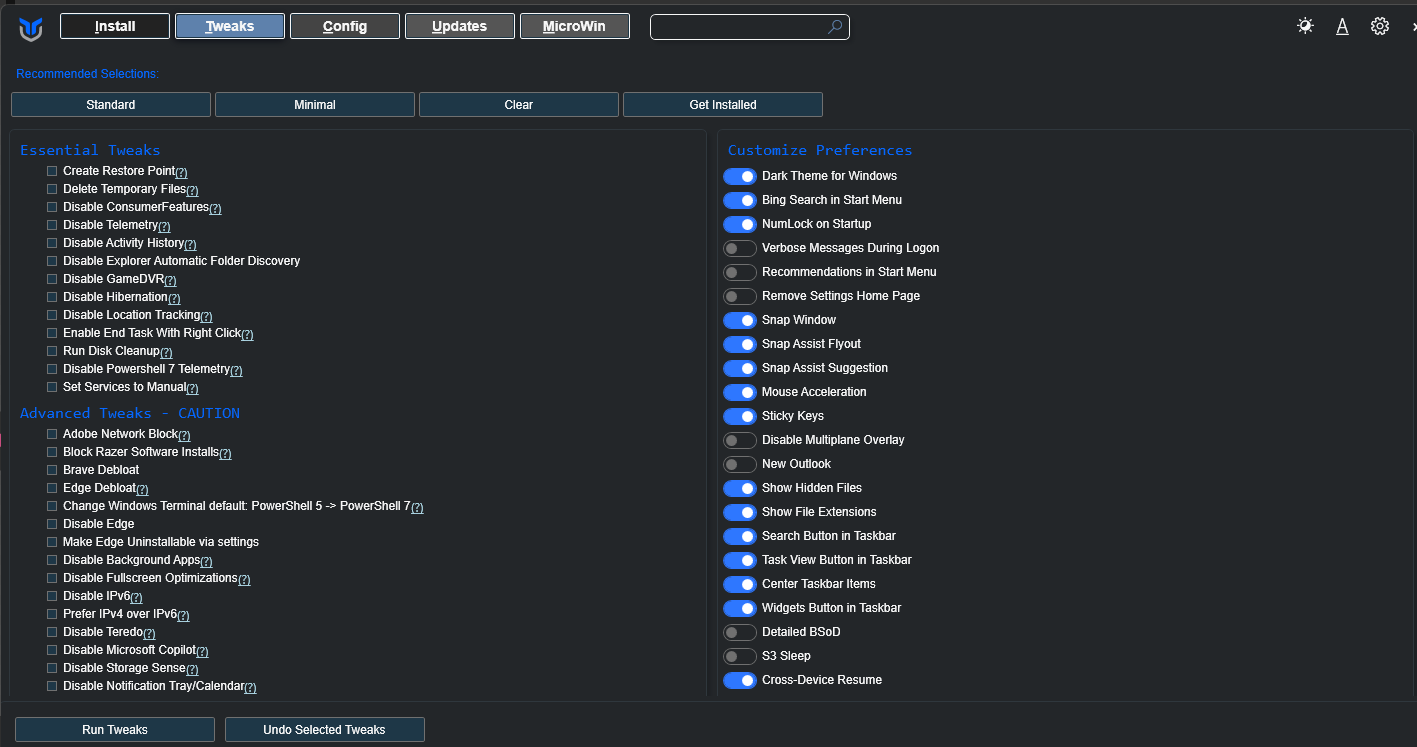Viewport: 1417px width, 747px height.
Task: Apply the Minimal preset
Action: (314, 104)
